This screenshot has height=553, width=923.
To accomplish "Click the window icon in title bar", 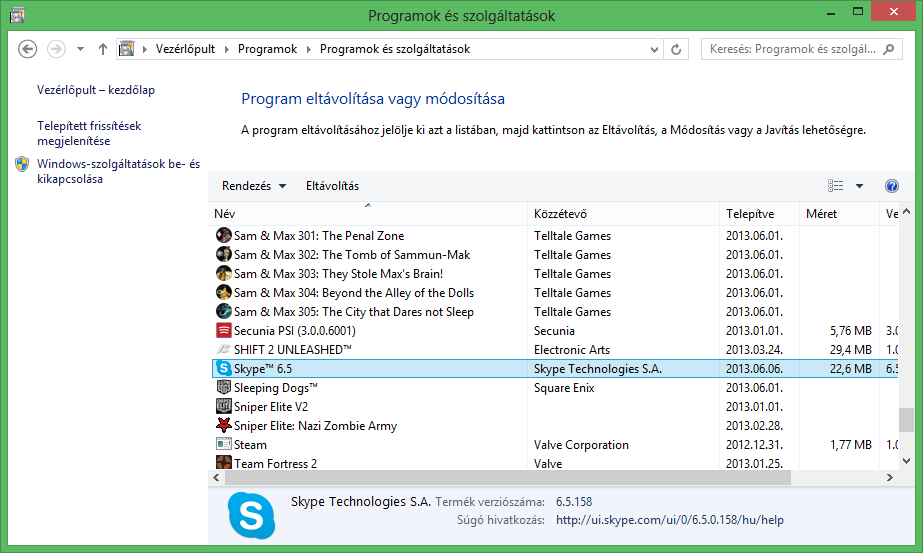I will (17, 15).
